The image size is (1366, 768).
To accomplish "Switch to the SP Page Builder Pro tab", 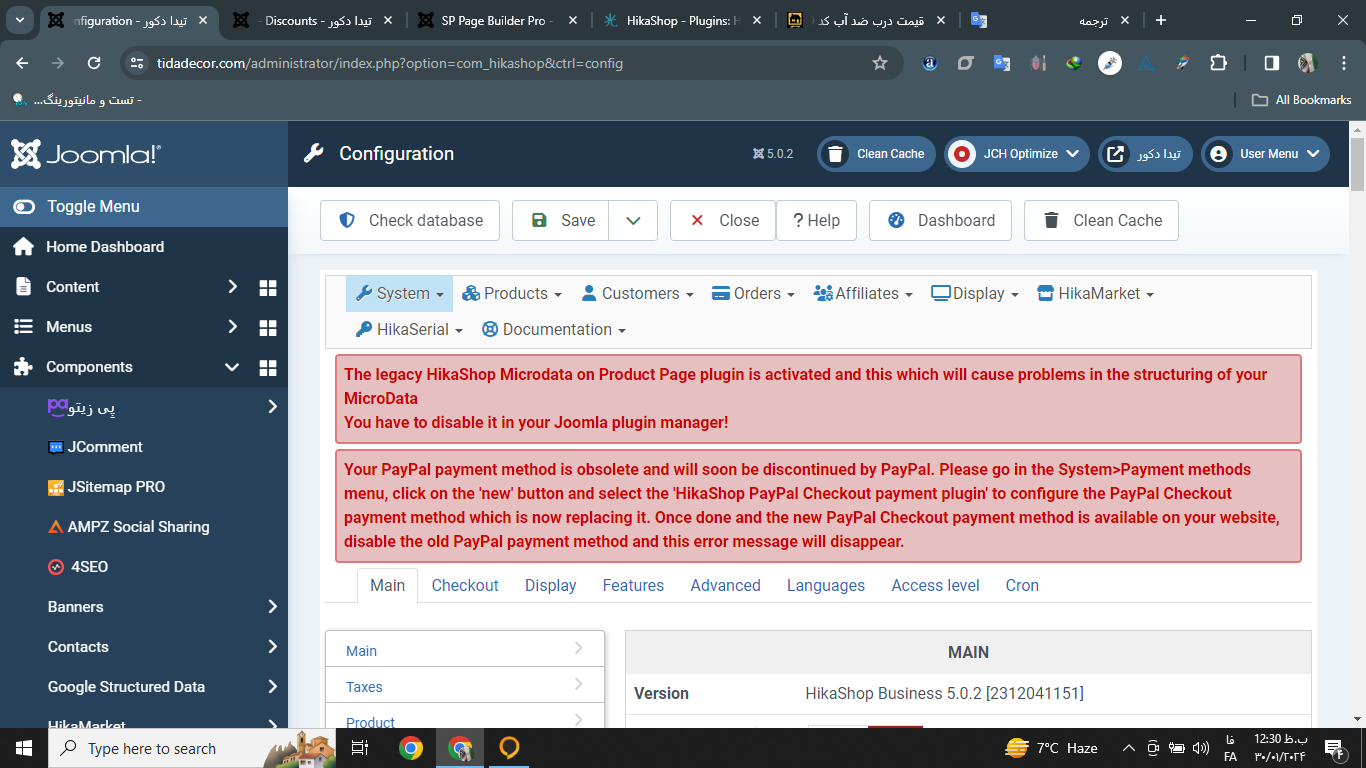I will tap(498, 21).
